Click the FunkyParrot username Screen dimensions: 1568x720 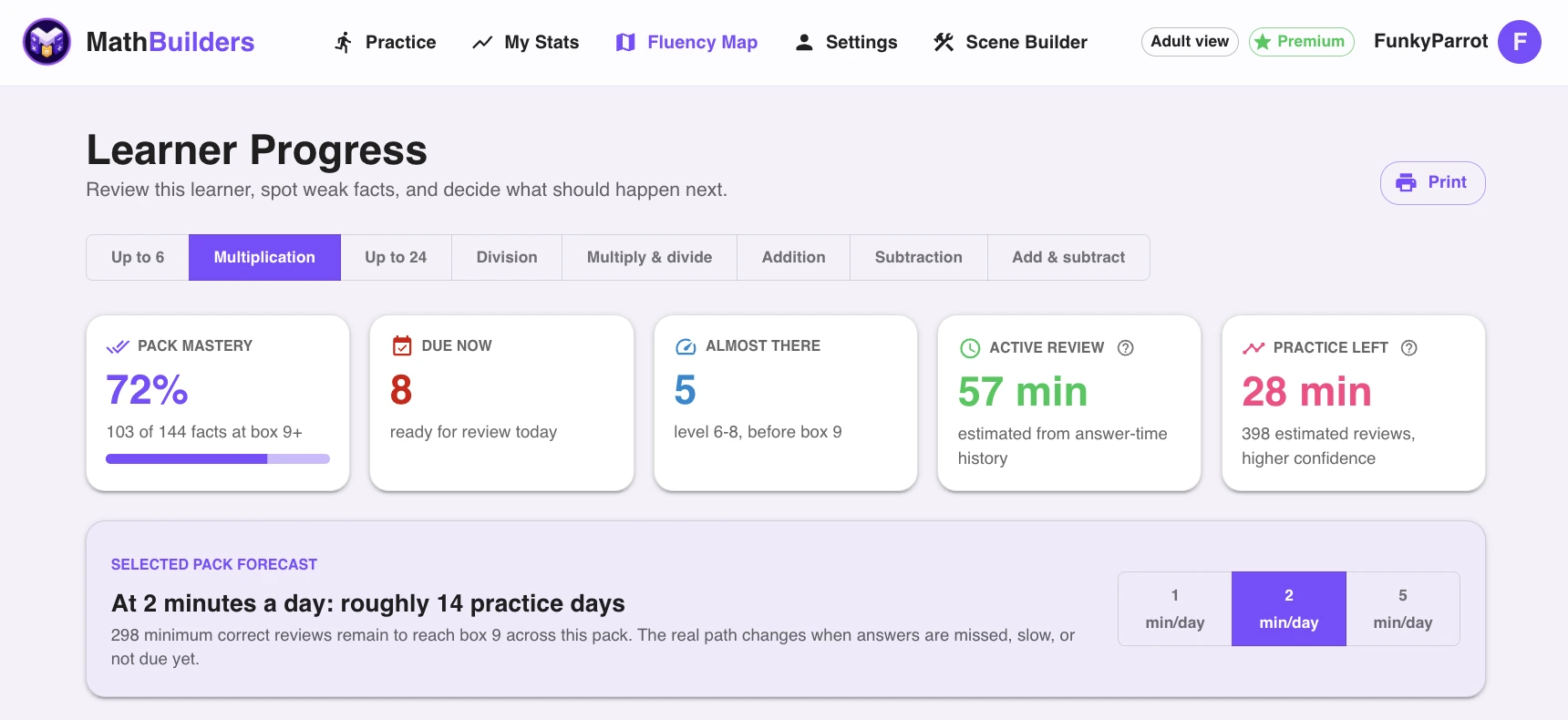pos(1430,41)
